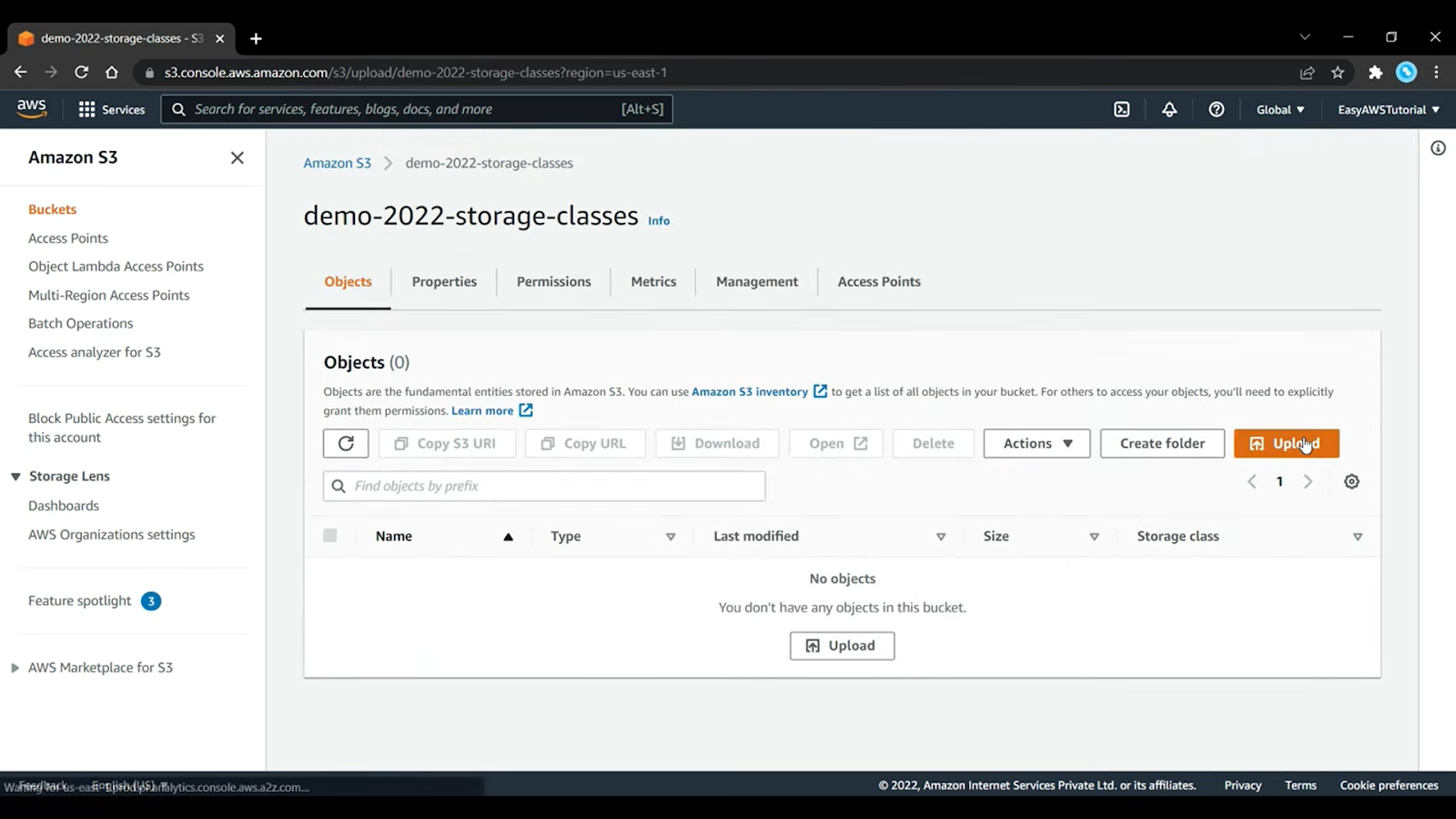Open Access analyzer for S3
Viewport: 1456px width, 819px height.
pos(95,352)
